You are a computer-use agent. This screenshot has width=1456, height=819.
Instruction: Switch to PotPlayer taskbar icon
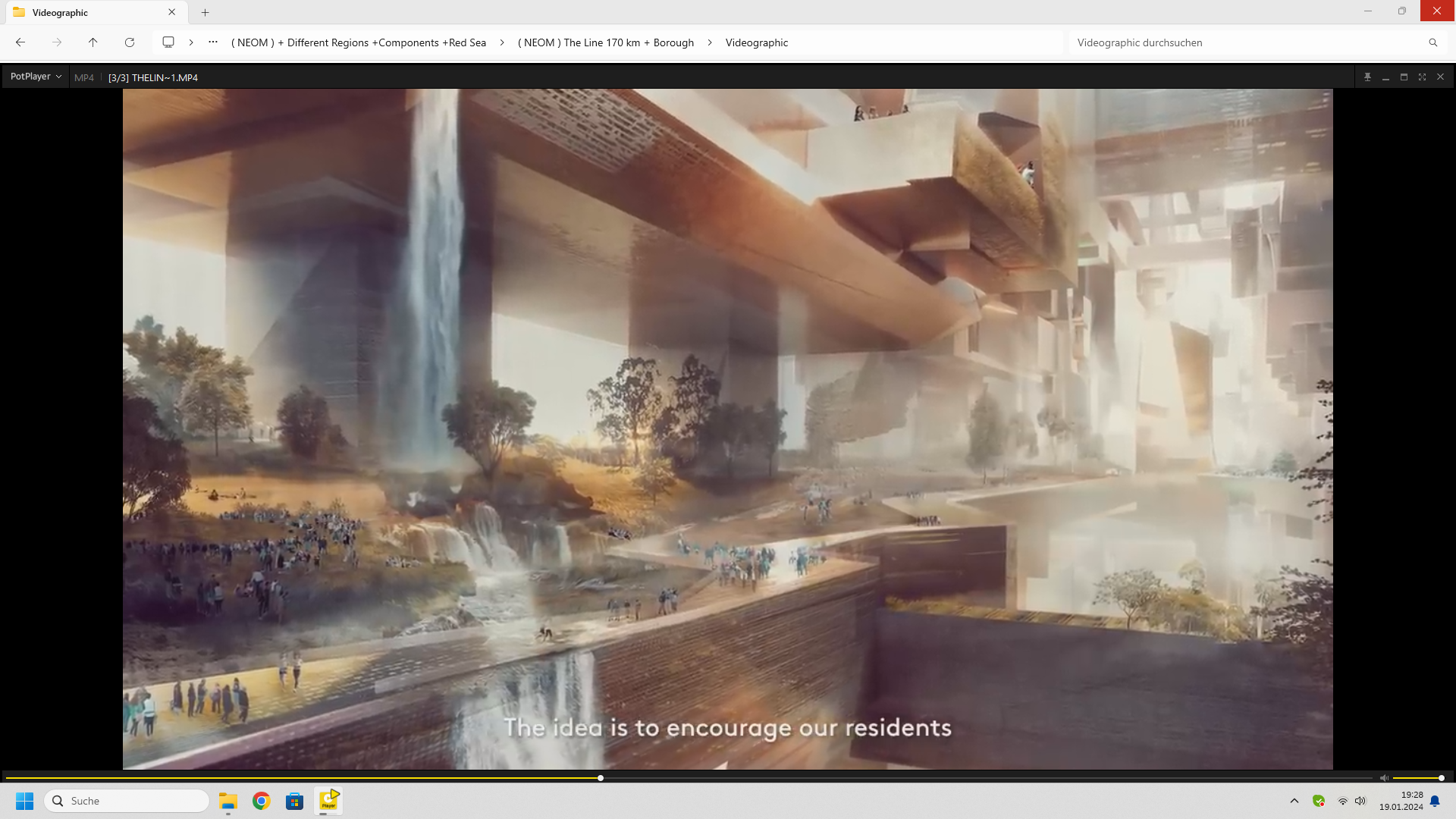(328, 801)
